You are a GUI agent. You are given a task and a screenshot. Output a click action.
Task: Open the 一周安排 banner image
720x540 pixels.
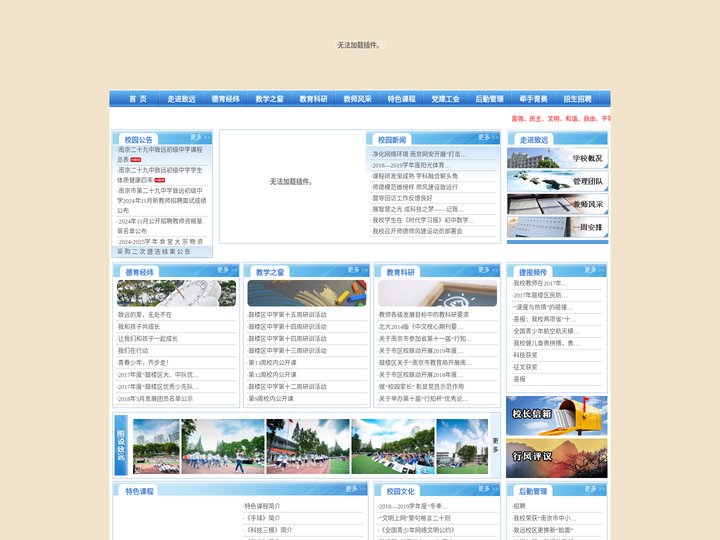(557, 227)
